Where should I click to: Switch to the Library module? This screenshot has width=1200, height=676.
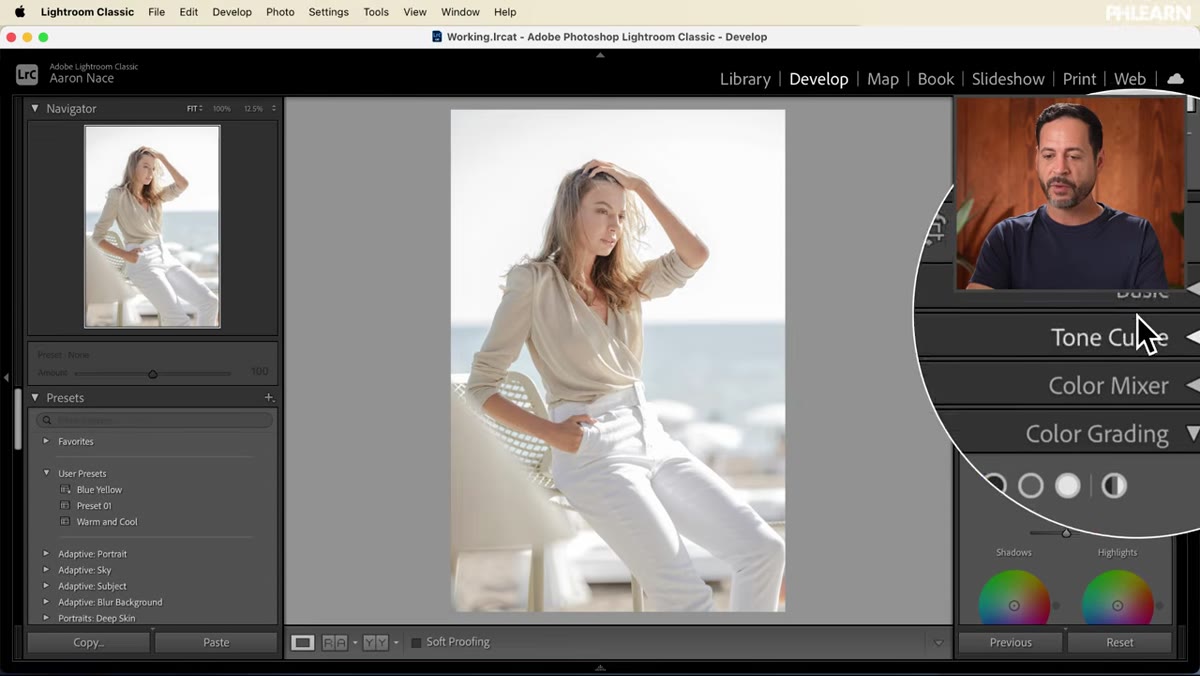pyautogui.click(x=745, y=79)
